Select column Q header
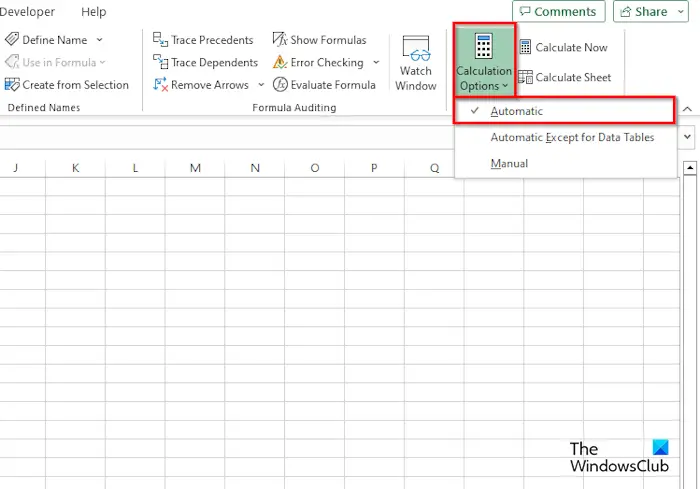The height and width of the screenshot is (489, 700). tap(432, 168)
